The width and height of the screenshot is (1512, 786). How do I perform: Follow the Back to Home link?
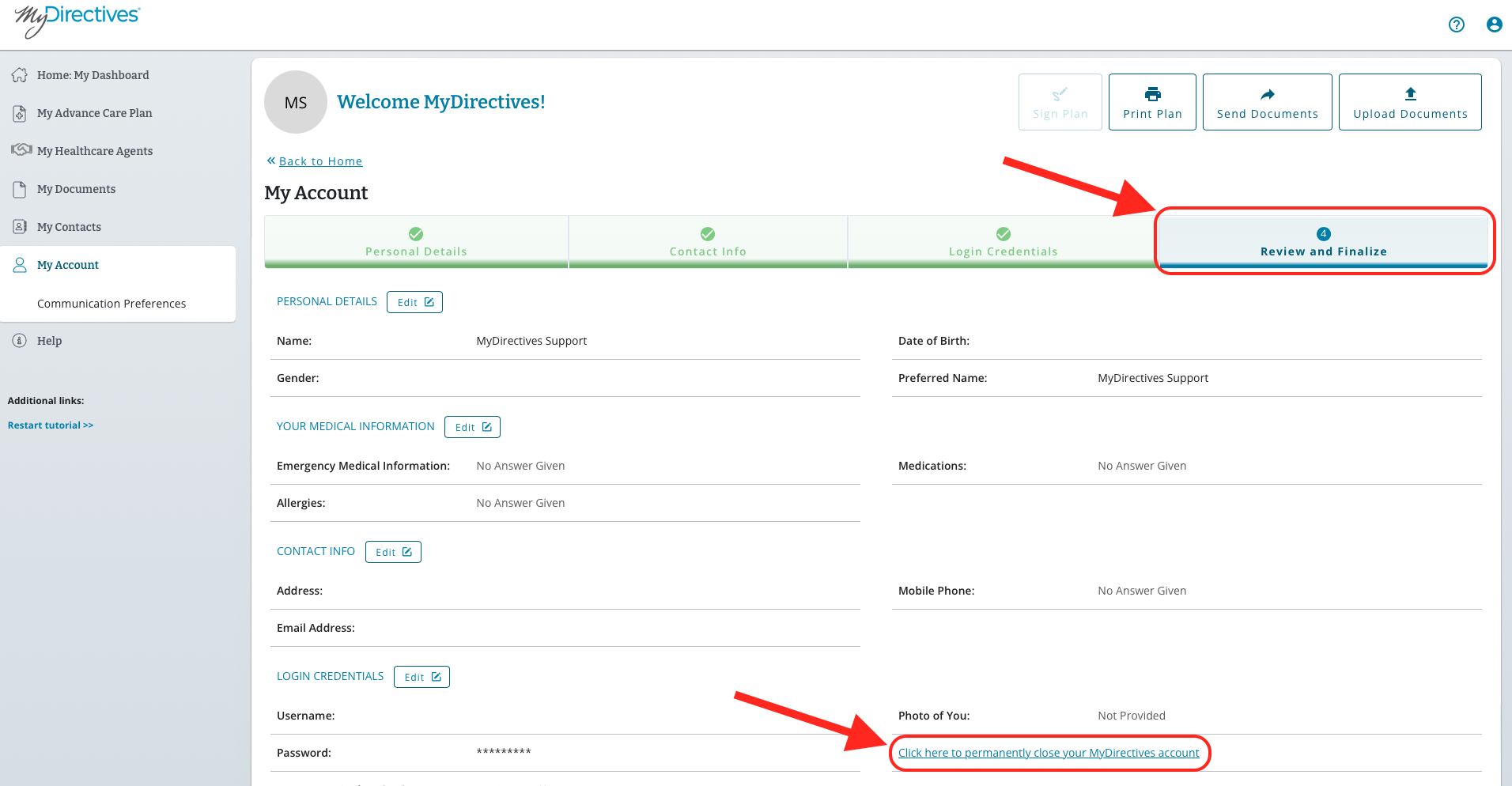(x=320, y=161)
